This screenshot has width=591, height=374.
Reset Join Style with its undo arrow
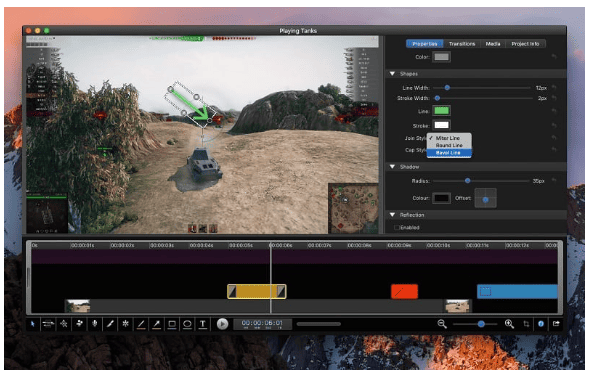coord(554,138)
